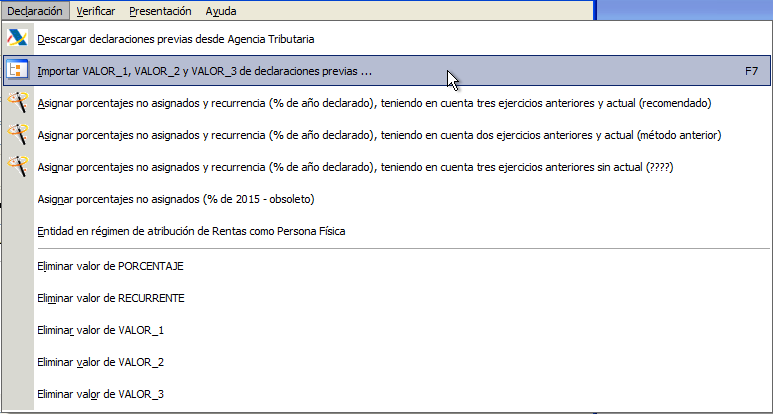Click the Agencia Tributaria logo icon
Image resolution: width=773 pixels, height=414 pixels.
[x=18, y=38]
